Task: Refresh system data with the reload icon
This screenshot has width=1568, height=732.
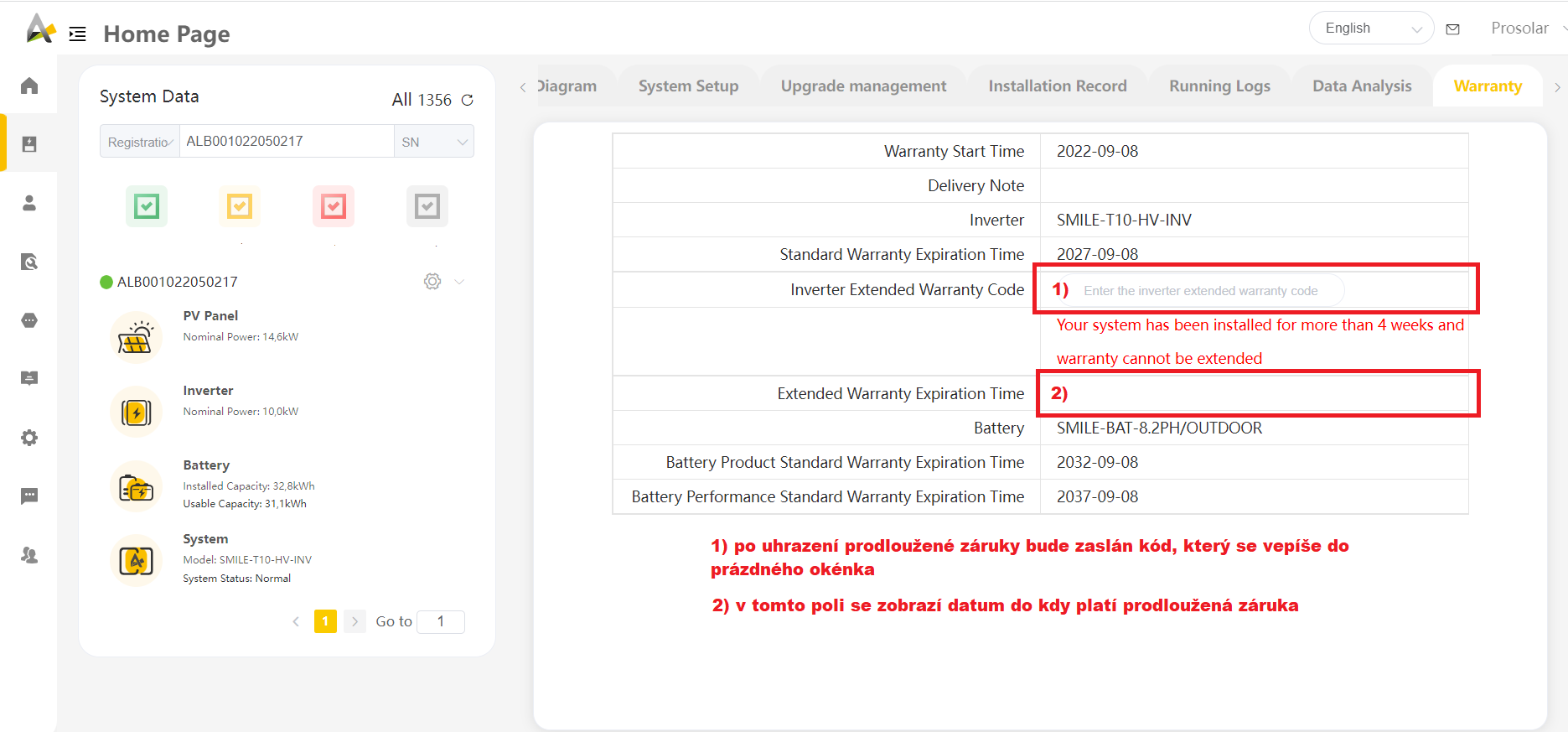Action: [x=468, y=100]
